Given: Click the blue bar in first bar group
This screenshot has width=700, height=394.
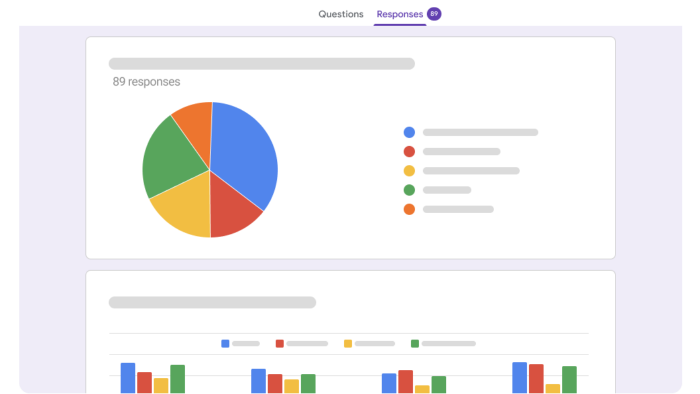Looking at the screenshot, I should [128, 378].
